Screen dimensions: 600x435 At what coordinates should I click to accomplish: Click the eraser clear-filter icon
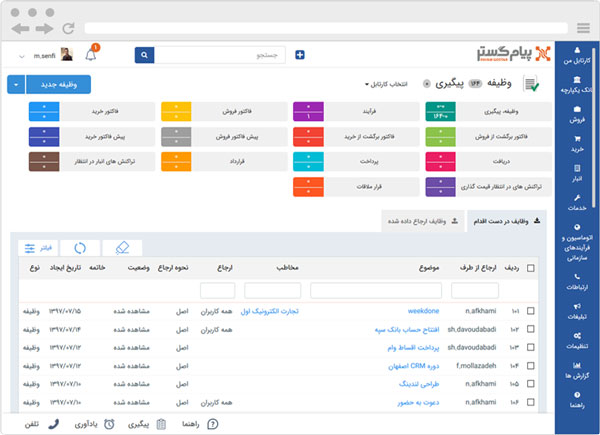point(123,247)
